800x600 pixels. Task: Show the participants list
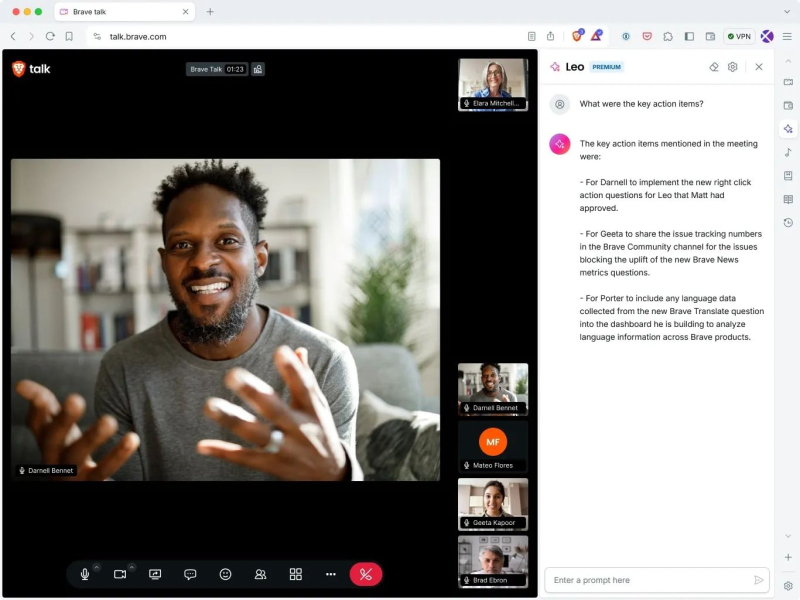pos(260,574)
